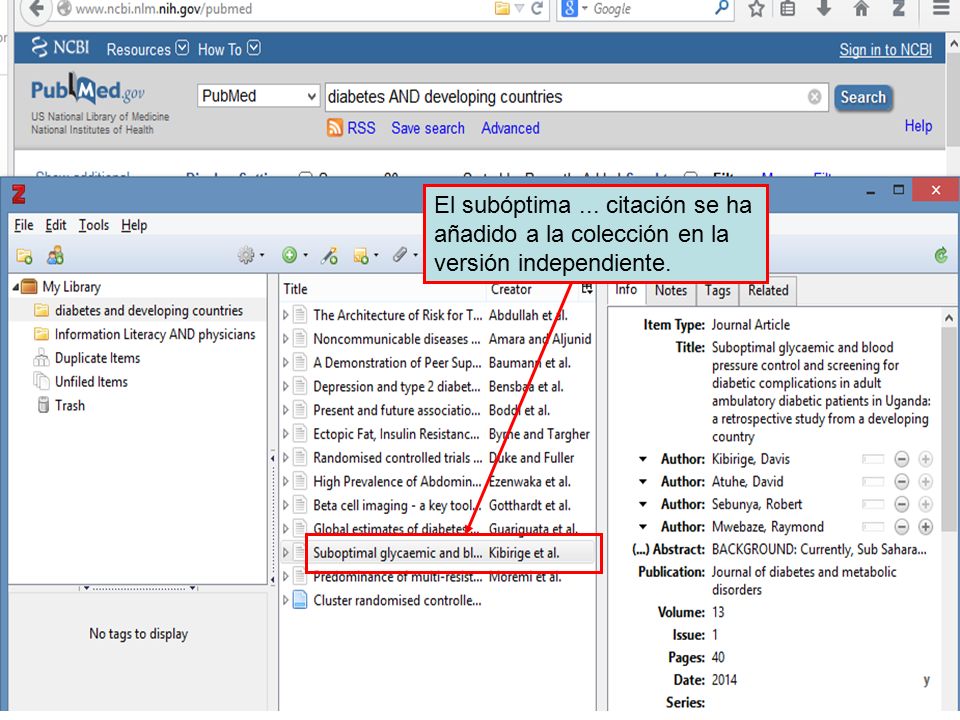The image size is (960, 720).
Task: Open the Zotero Tools menu
Action: pos(94,225)
